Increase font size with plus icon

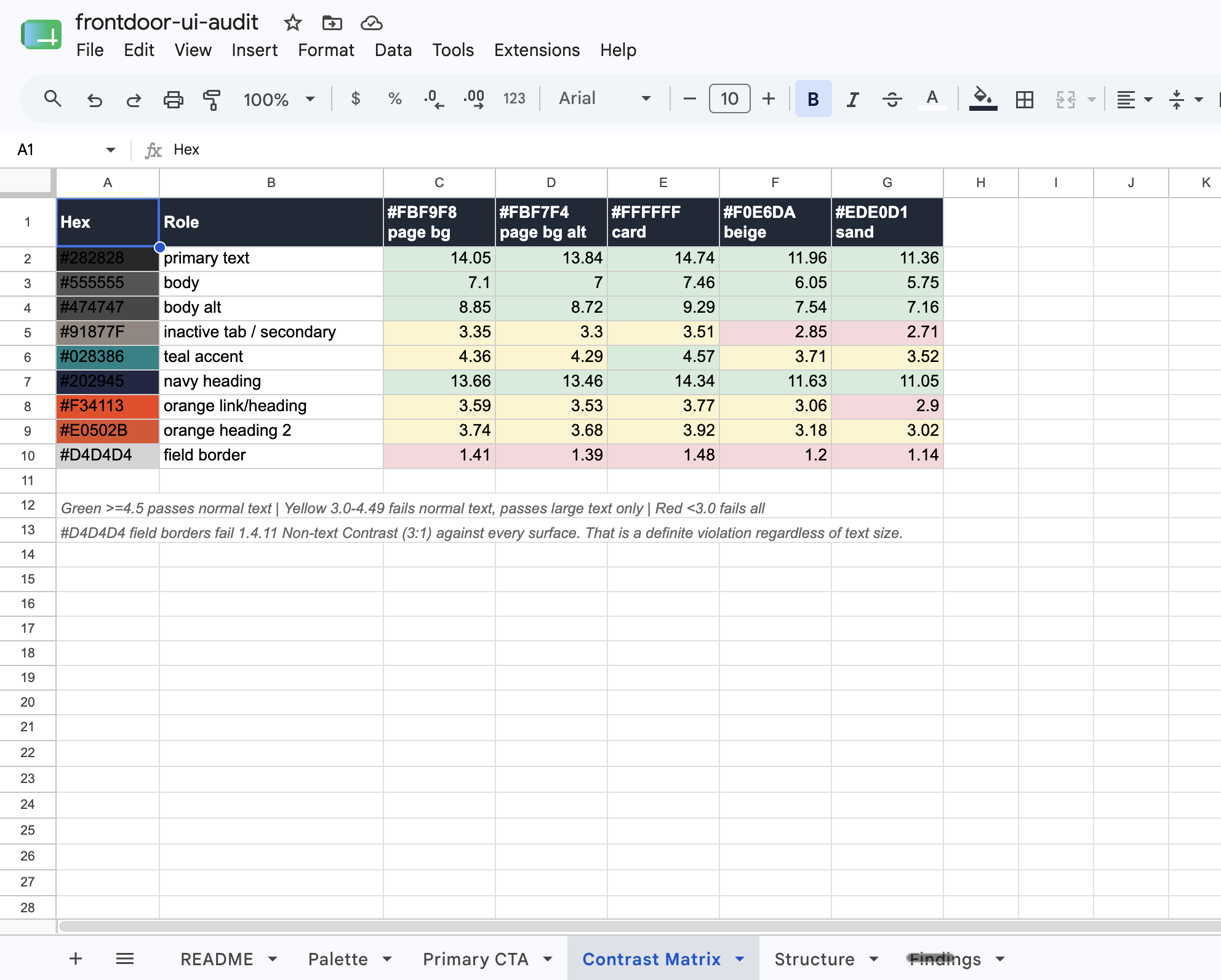[x=769, y=98]
